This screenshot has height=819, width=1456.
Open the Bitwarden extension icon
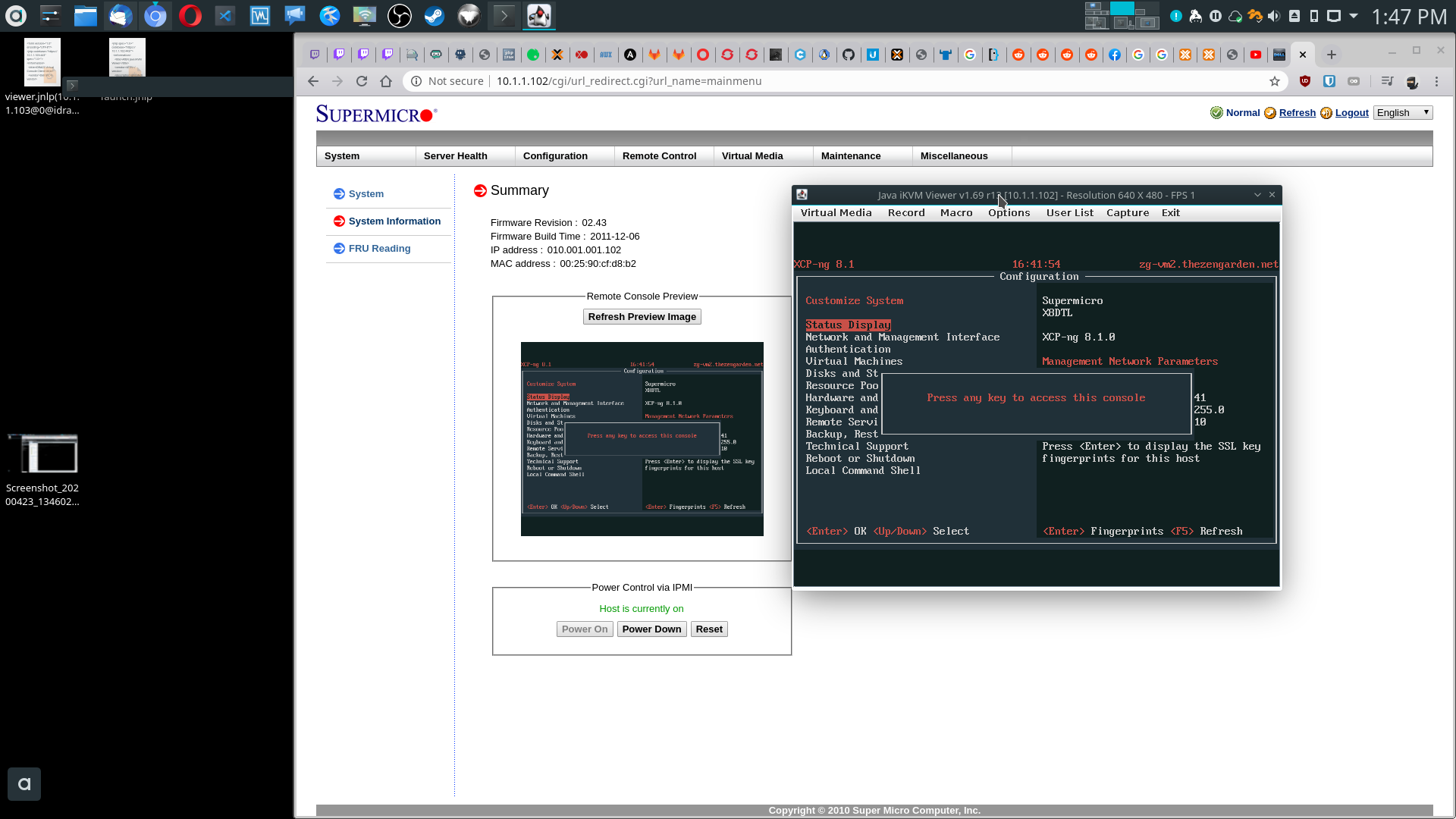tap(1329, 81)
